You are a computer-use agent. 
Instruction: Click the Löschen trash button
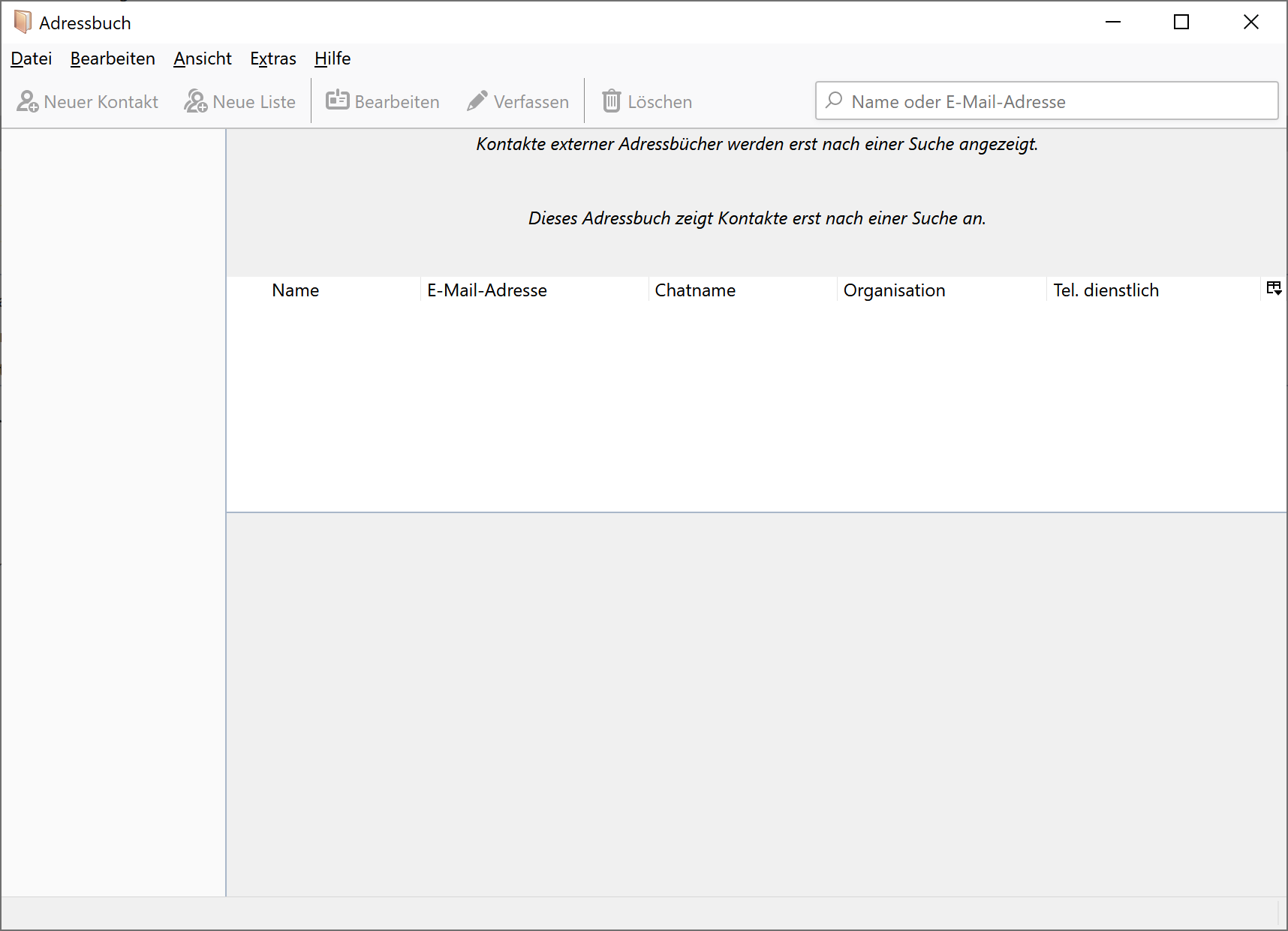click(647, 101)
